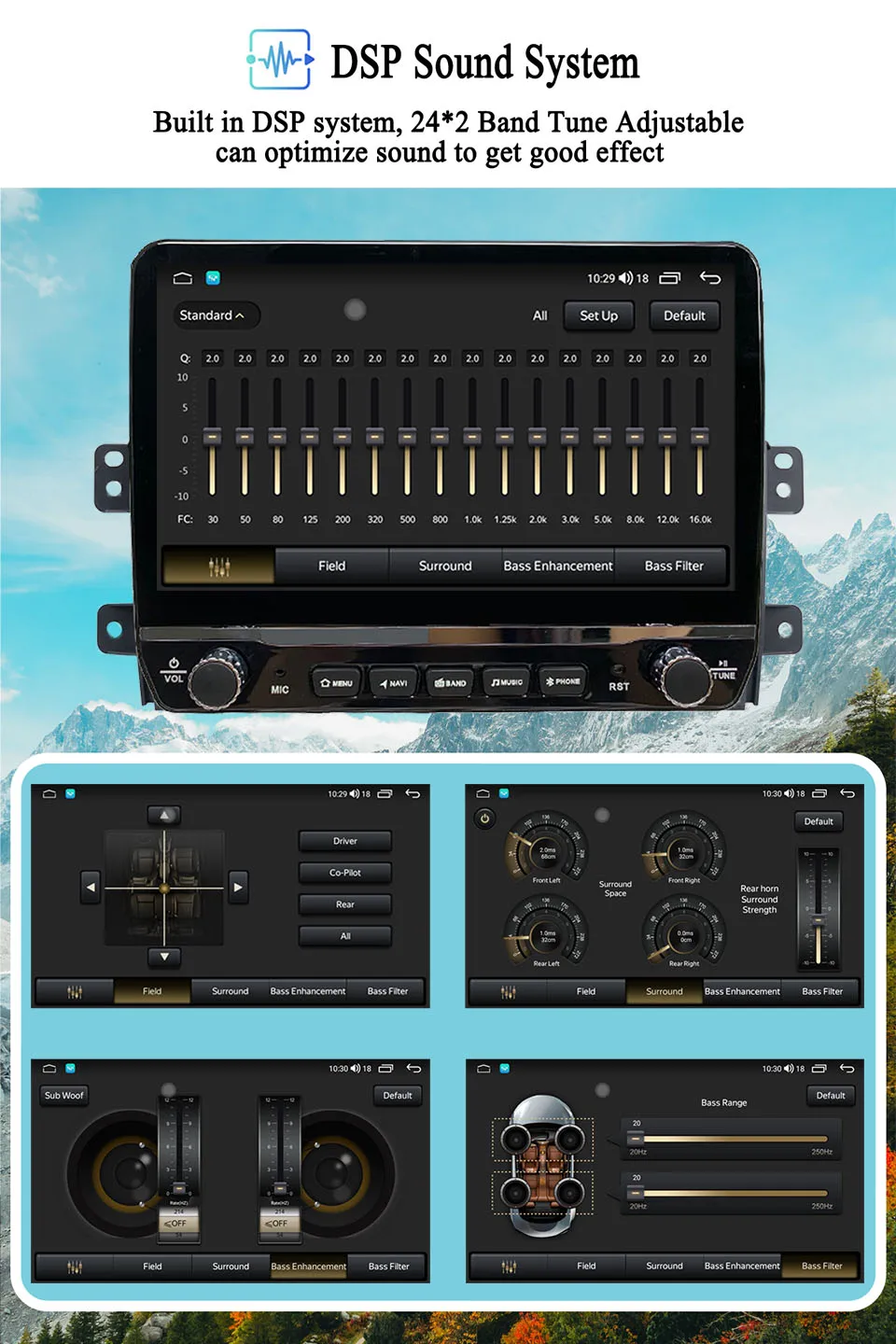896x1344 pixels.
Task: Hit the PHONE hardware button
Action: pos(563,681)
